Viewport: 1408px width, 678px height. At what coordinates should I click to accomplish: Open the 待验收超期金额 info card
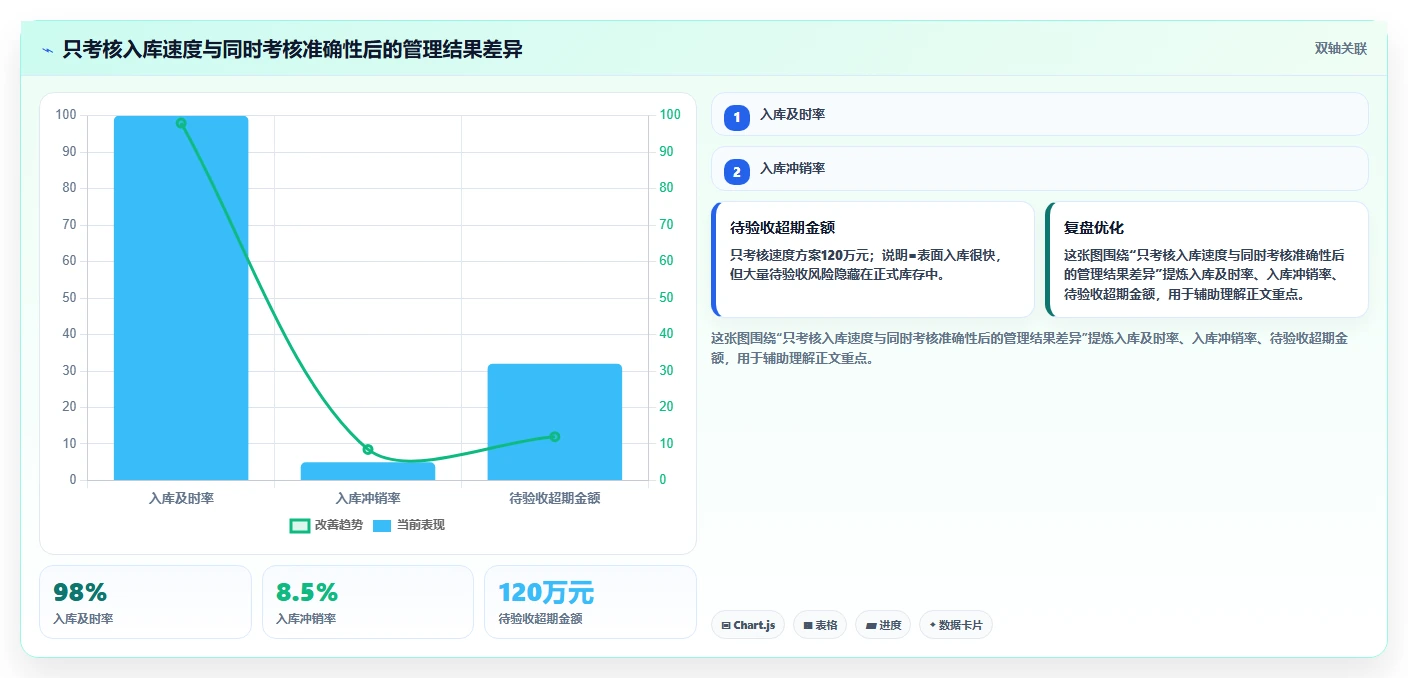873,259
